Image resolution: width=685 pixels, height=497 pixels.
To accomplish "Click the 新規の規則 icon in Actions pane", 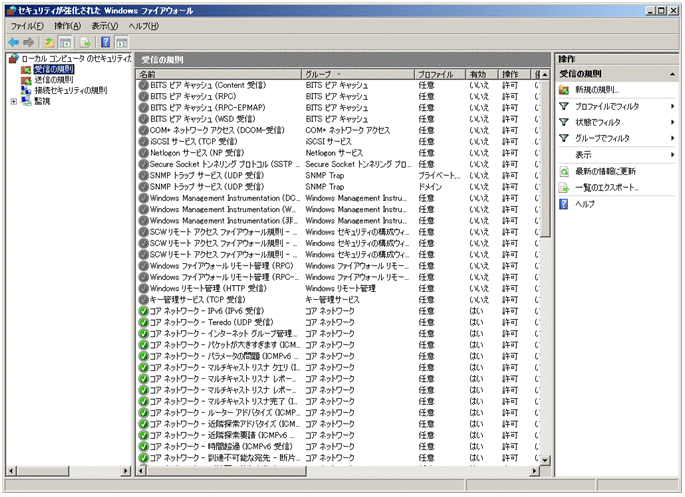I will click(565, 90).
